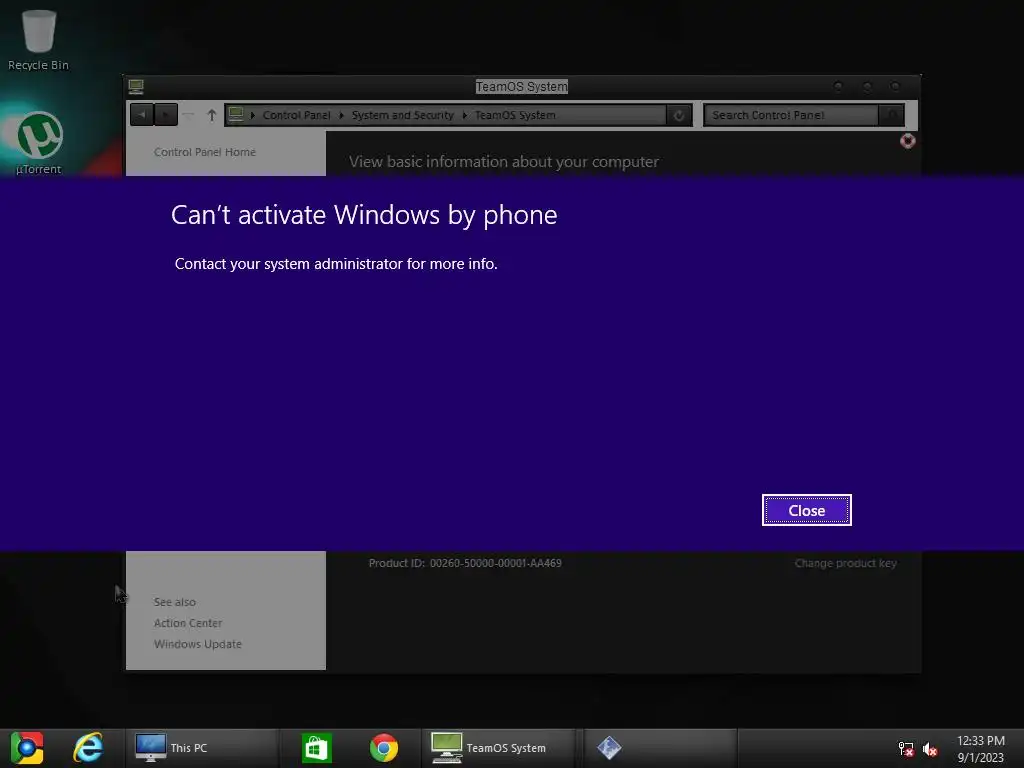Switch to This PC taskbar item
This screenshot has width=1024, height=768.
pyautogui.click(x=202, y=748)
